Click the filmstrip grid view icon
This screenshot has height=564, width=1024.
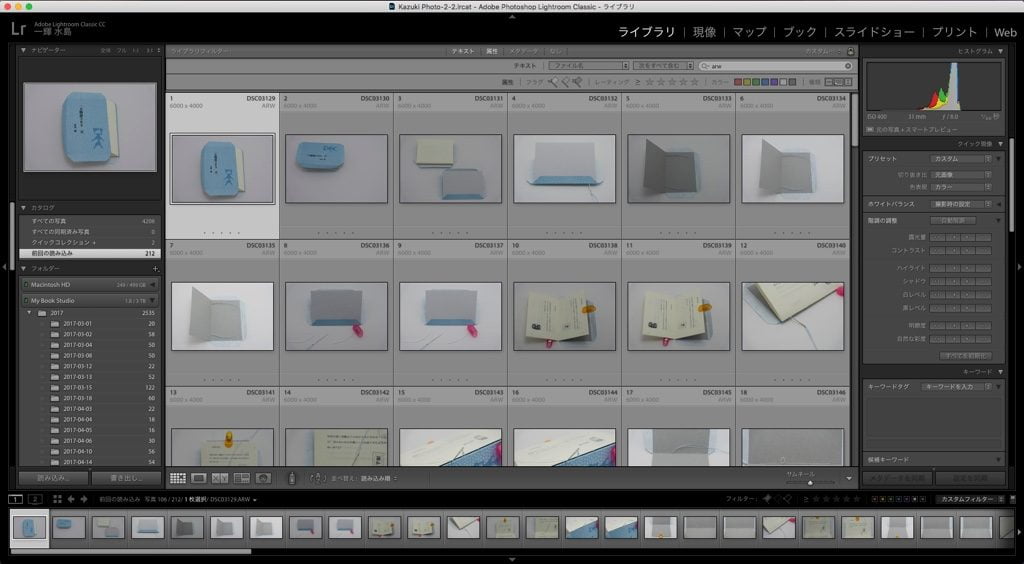click(57, 499)
